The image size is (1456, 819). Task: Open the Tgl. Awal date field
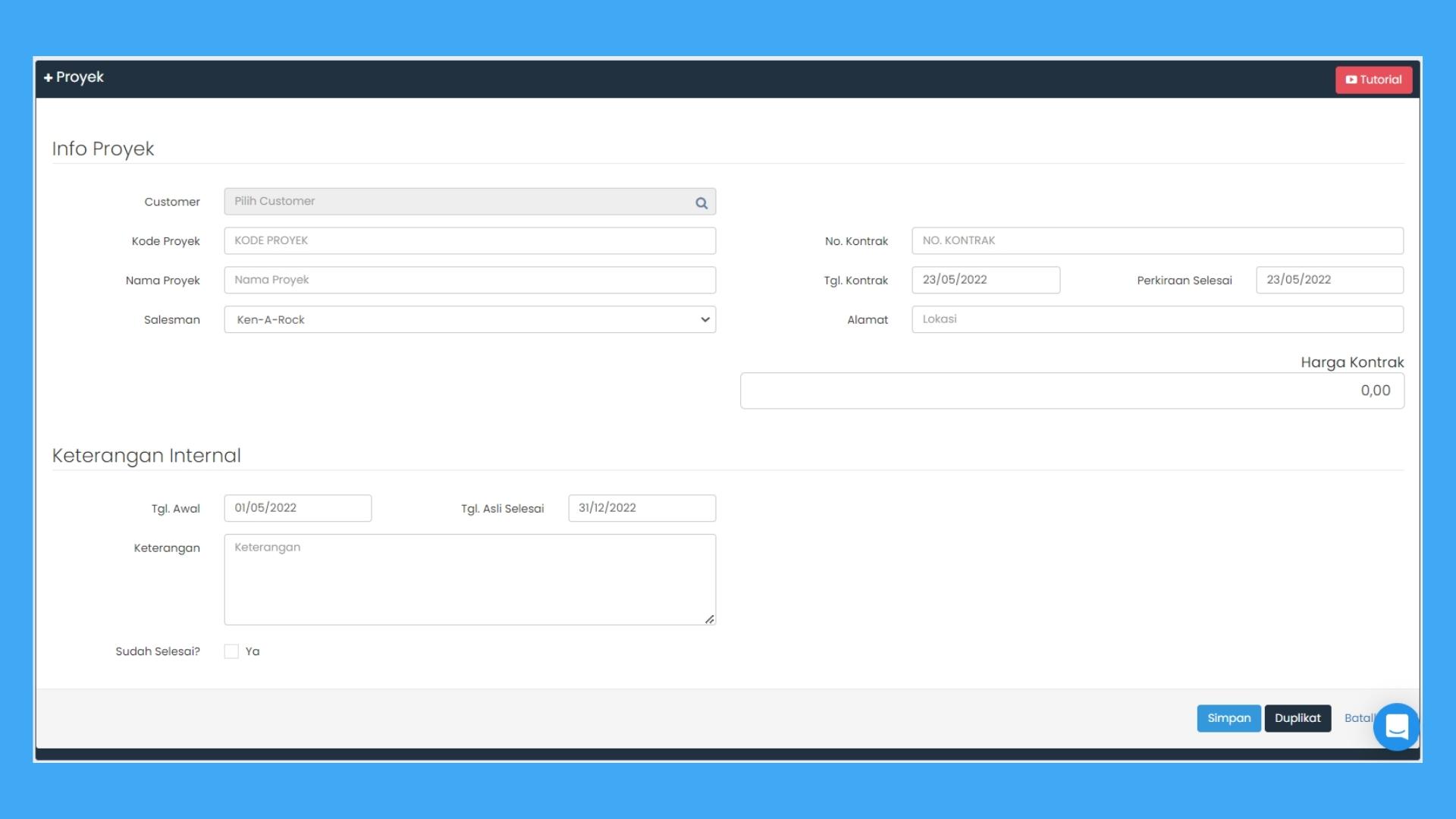pos(298,509)
